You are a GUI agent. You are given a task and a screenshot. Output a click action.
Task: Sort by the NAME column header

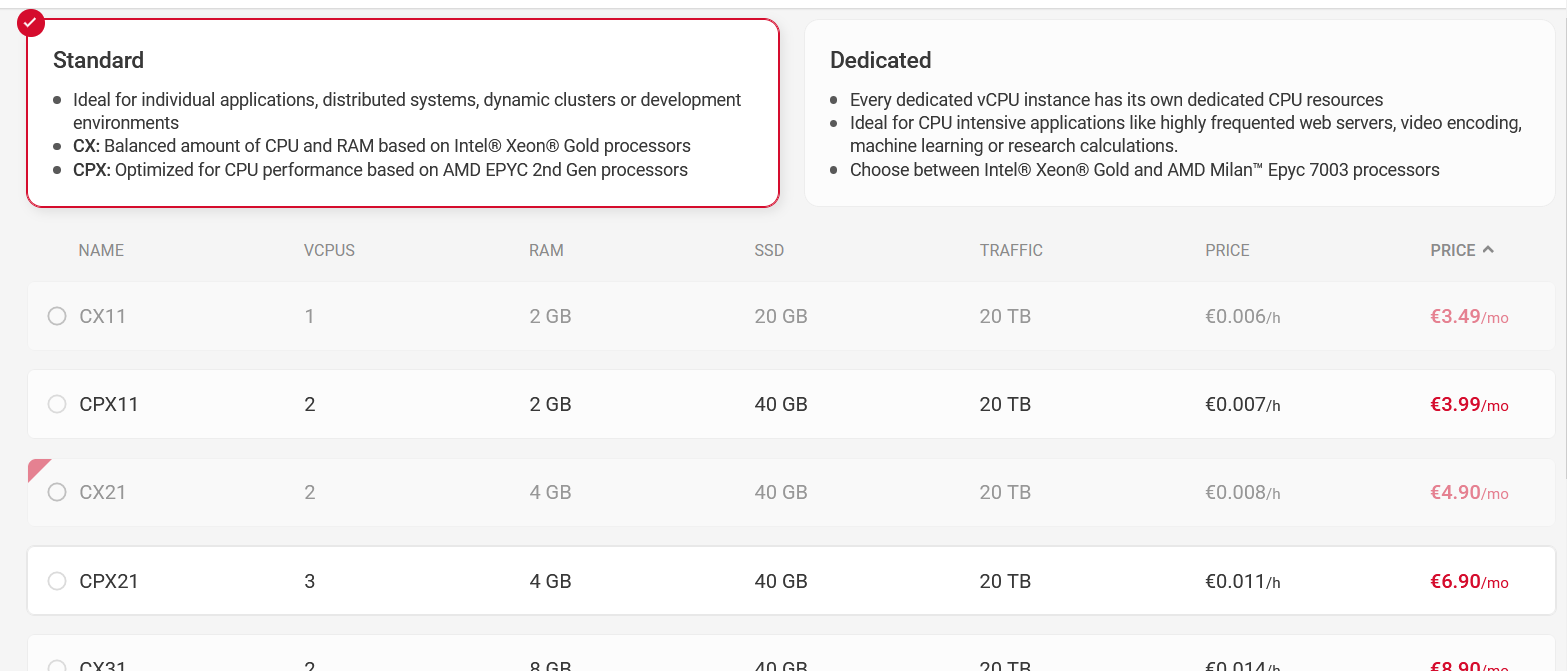101,251
